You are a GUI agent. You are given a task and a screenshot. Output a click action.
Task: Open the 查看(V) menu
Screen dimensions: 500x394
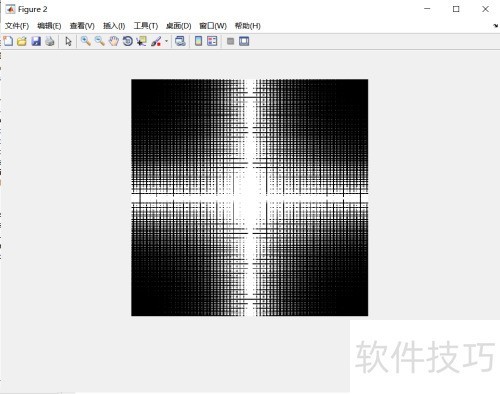click(82, 26)
